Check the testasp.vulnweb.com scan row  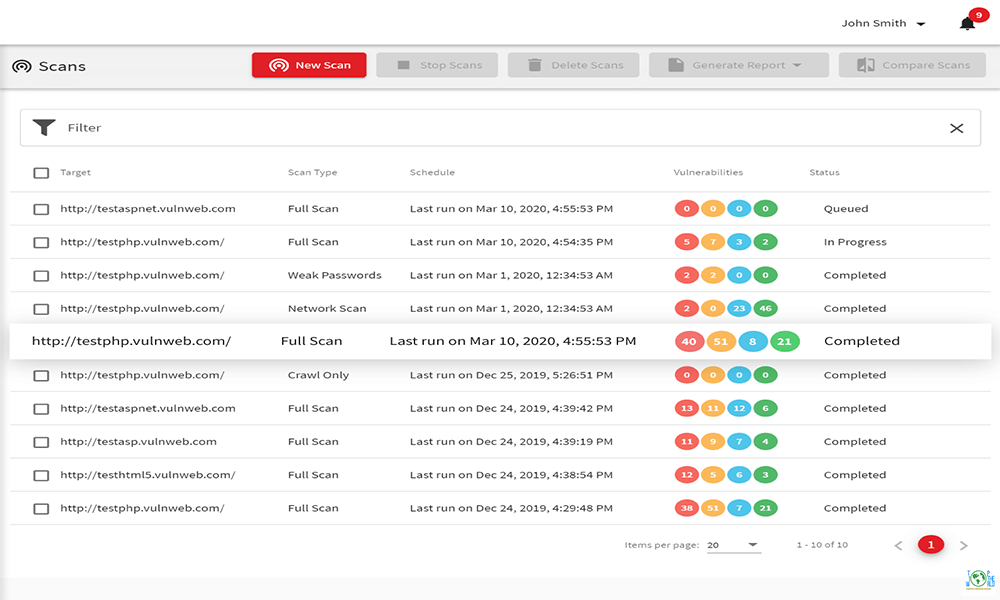[41, 442]
